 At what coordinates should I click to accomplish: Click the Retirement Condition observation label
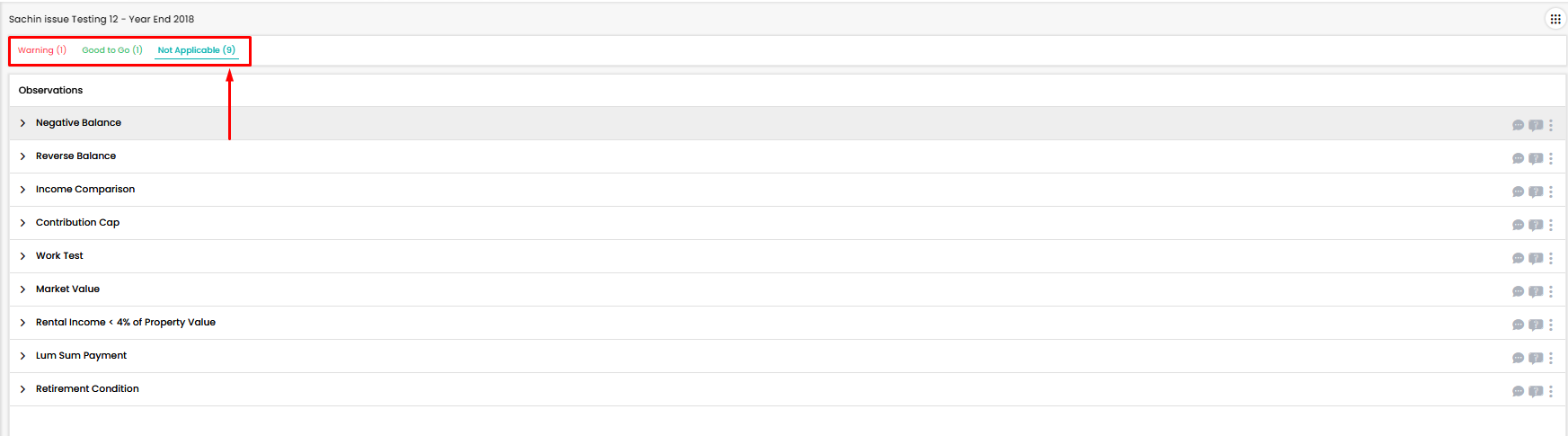(87, 389)
